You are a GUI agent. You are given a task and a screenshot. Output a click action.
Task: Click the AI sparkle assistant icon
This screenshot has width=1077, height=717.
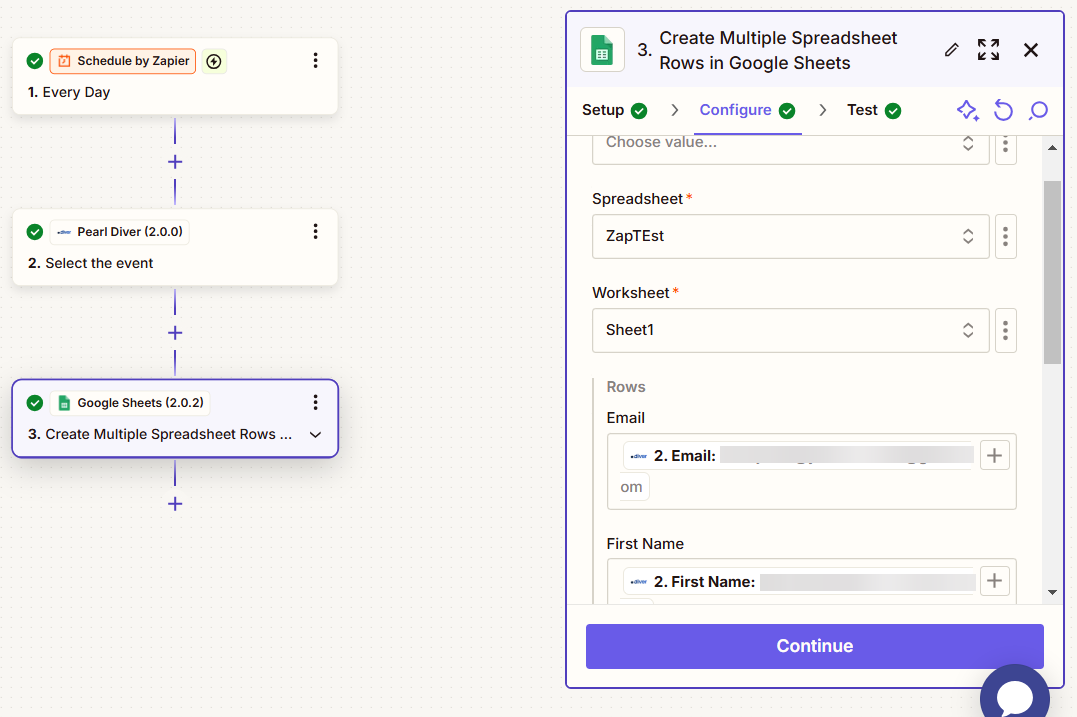(x=967, y=110)
